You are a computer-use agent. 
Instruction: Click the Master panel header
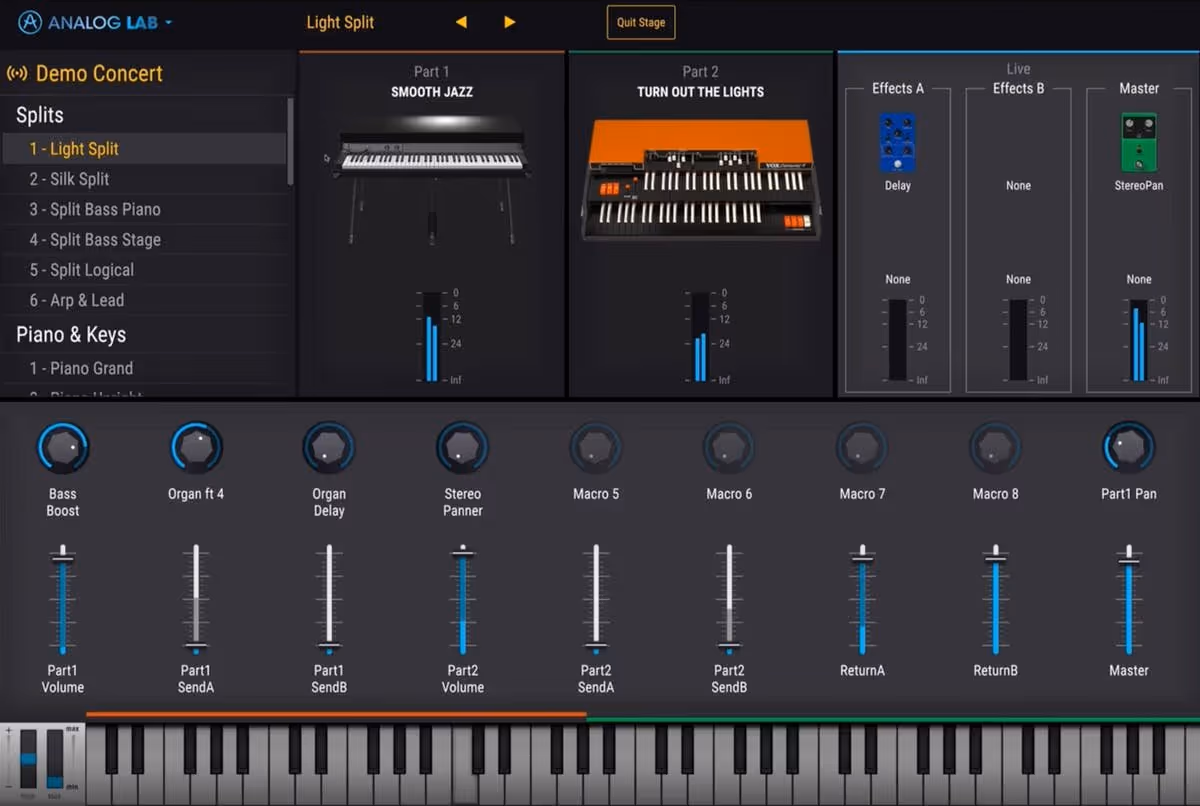coord(1139,89)
